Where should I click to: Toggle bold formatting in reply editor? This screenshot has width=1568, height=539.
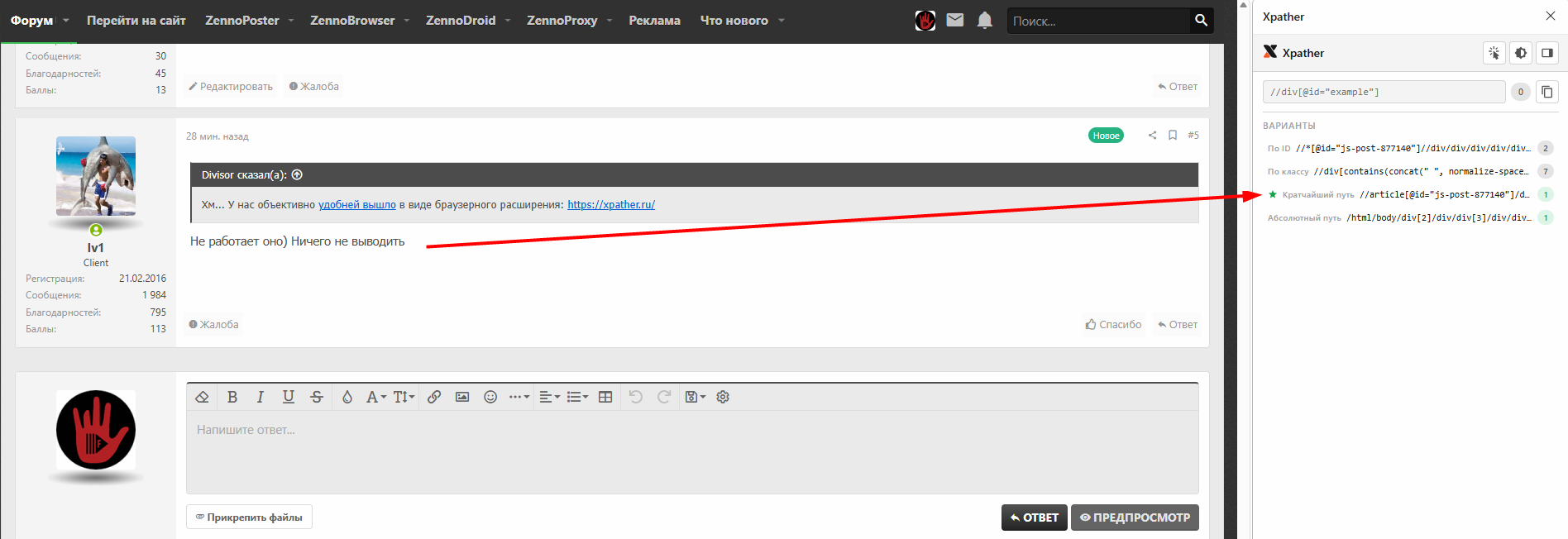(x=232, y=397)
